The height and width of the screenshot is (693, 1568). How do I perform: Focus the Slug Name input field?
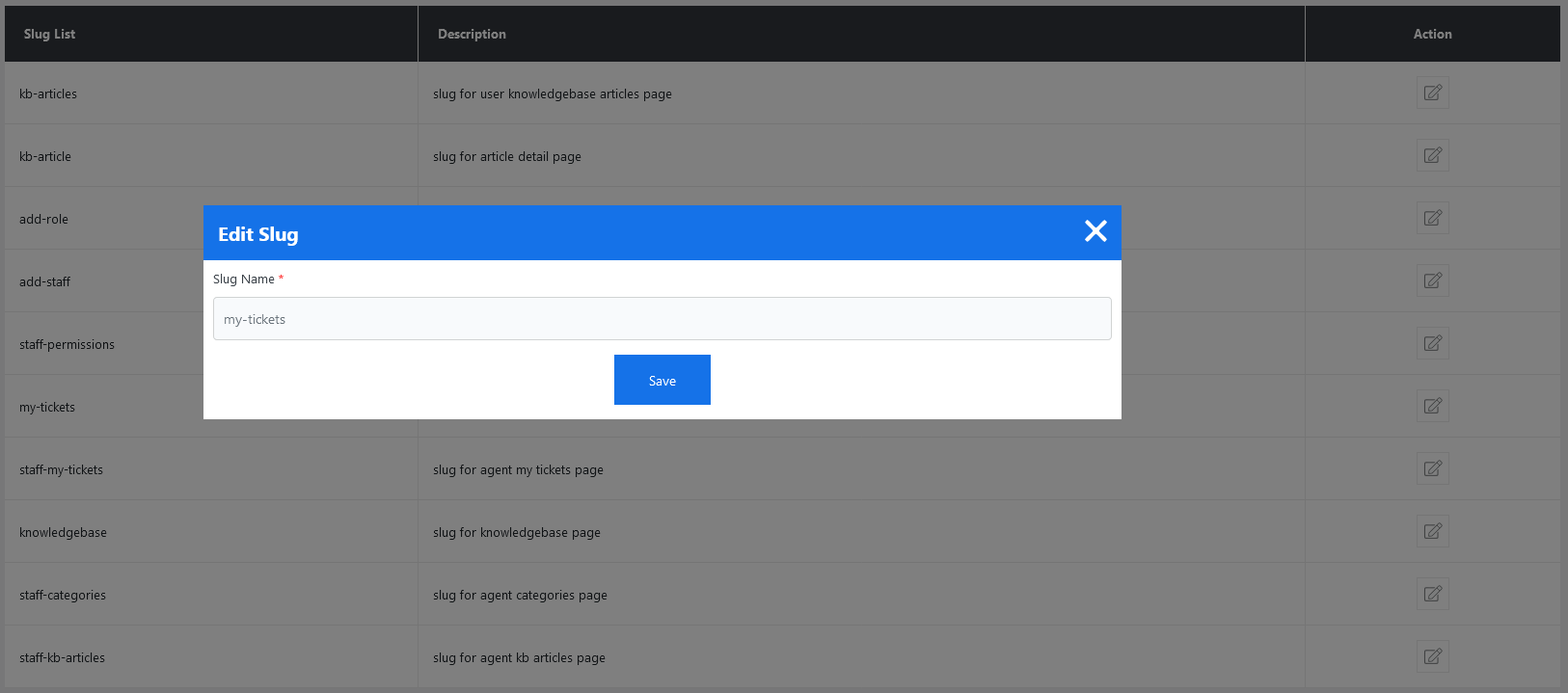[662, 319]
